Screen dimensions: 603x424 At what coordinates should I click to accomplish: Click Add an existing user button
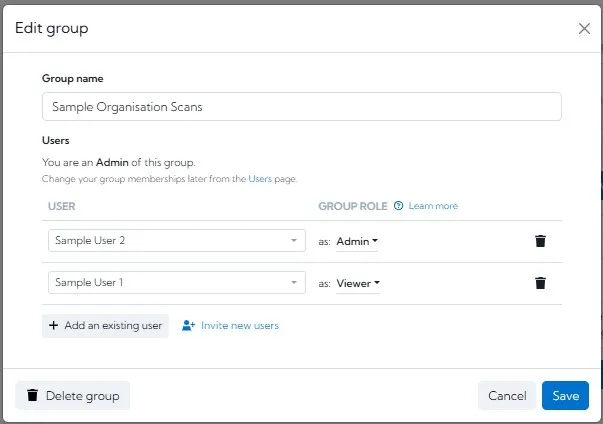[x=105, y=326]
